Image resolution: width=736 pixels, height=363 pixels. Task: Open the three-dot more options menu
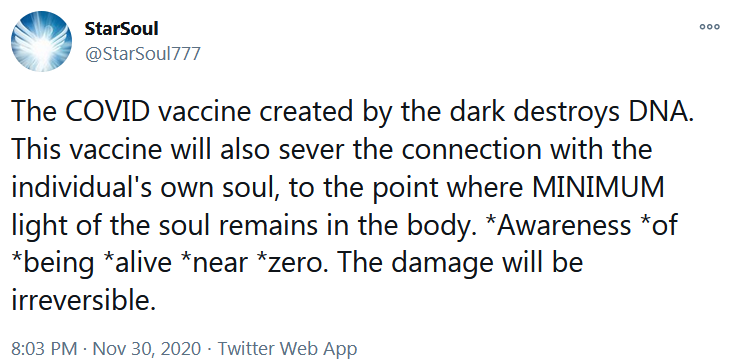tap(709, 27)
